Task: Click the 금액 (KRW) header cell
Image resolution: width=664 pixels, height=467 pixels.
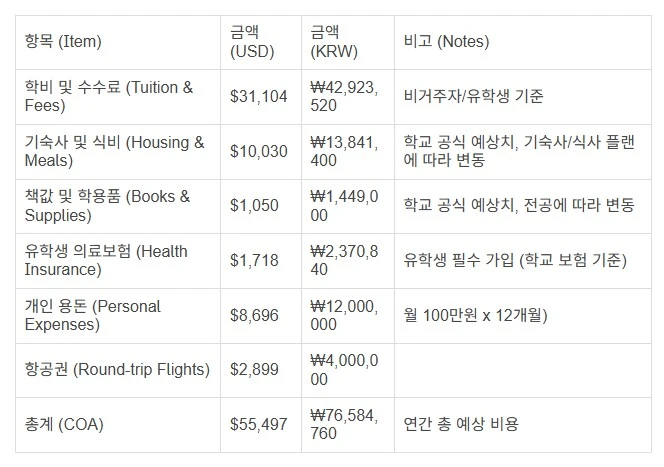Action: (348, 42)
